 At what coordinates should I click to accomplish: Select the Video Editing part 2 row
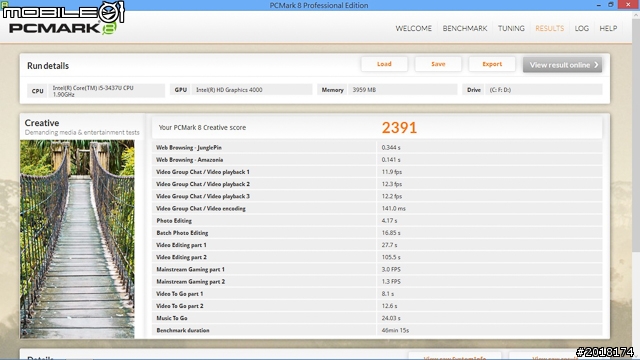(x=377, y=257)
